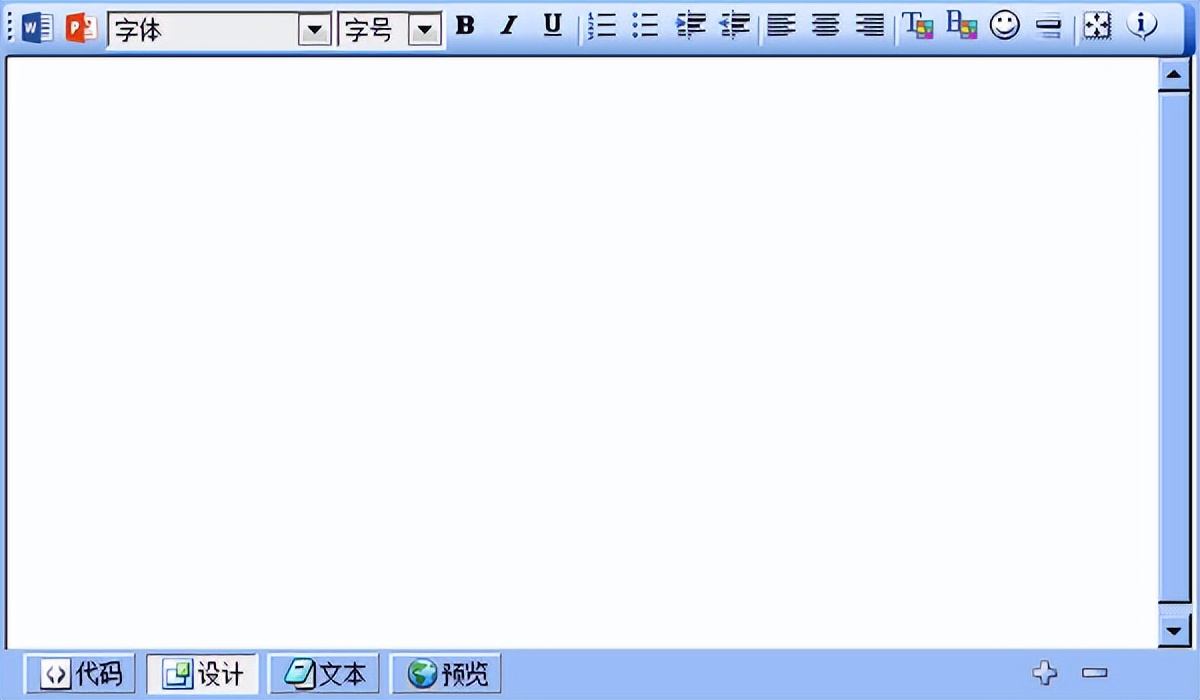The image size is (1200, 700).
Task: Enlarge the editor with plus icon
Action: point(1044,674)
